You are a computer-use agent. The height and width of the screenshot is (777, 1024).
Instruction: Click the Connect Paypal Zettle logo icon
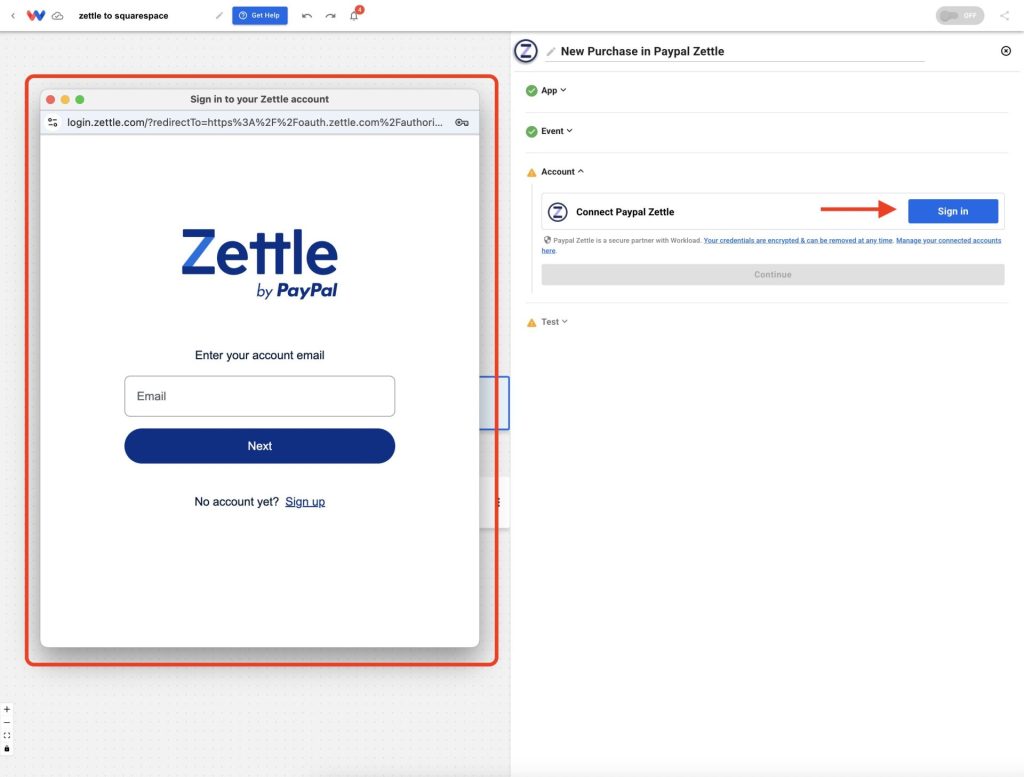pyautogui.click(x=557, y=212)
